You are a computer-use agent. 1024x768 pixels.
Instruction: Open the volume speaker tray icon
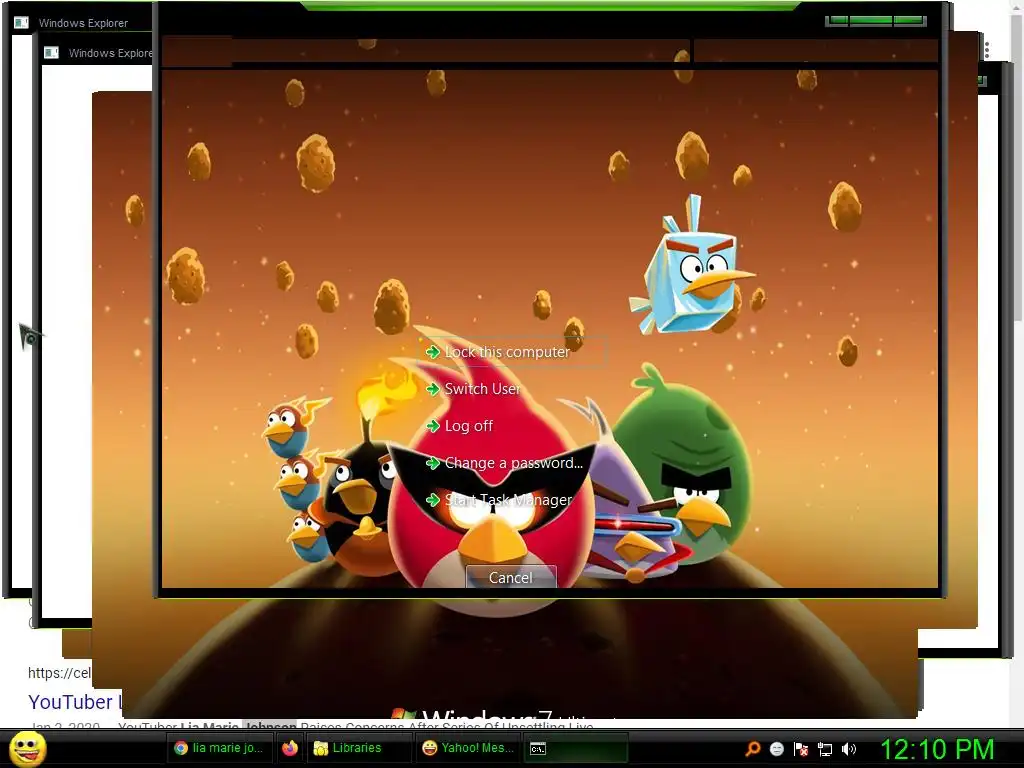pos(849,749)
